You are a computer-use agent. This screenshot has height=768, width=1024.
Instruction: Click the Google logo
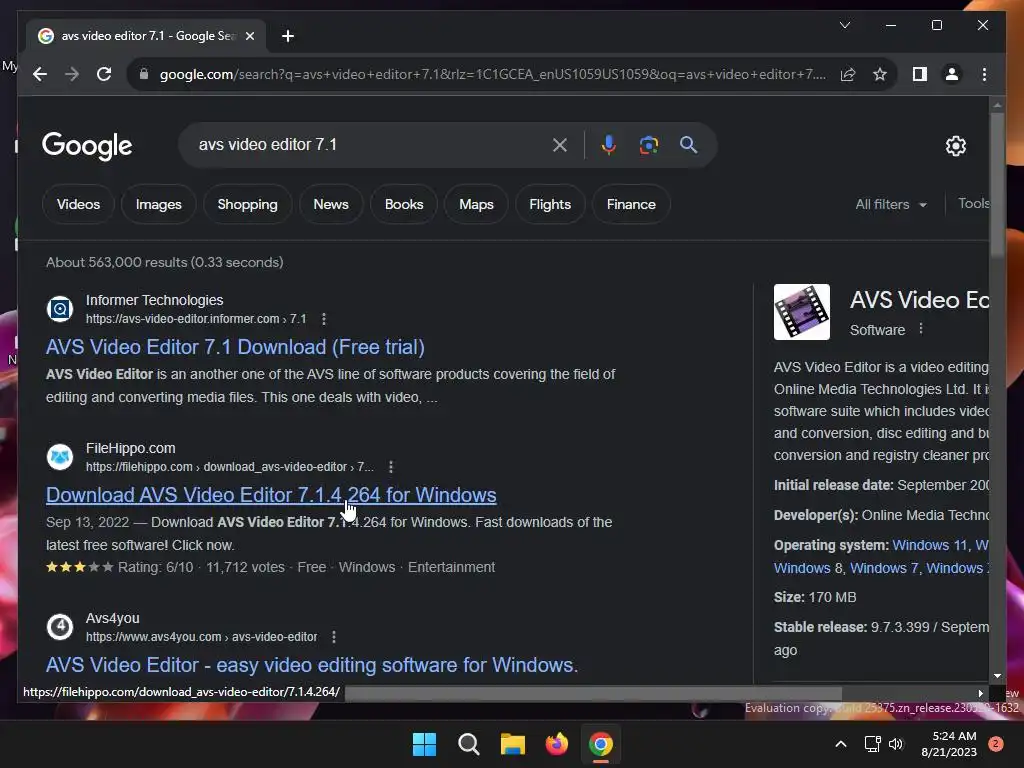click(x=87, y=146)
